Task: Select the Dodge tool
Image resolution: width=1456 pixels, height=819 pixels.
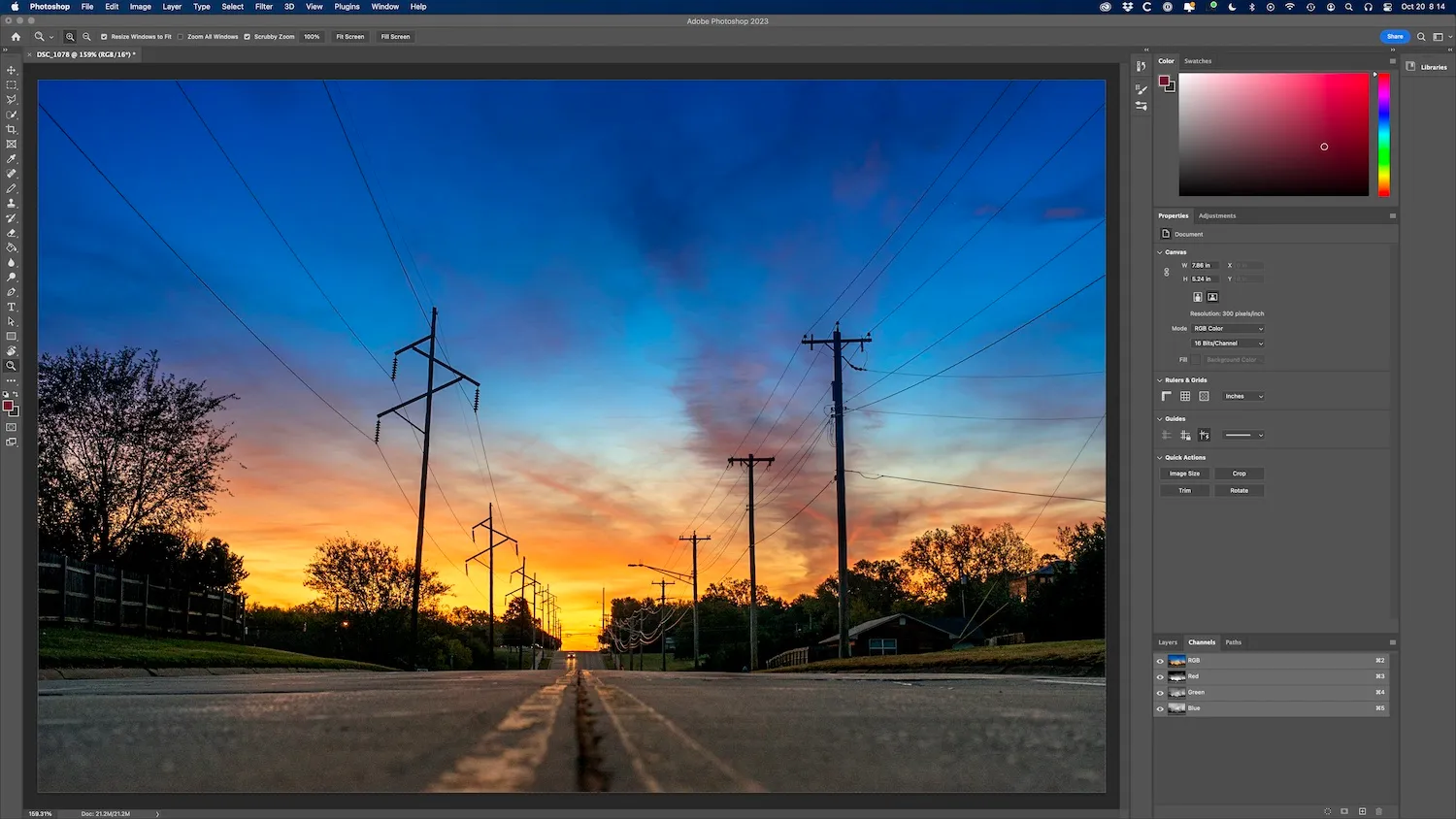Action: click(12, 278)
